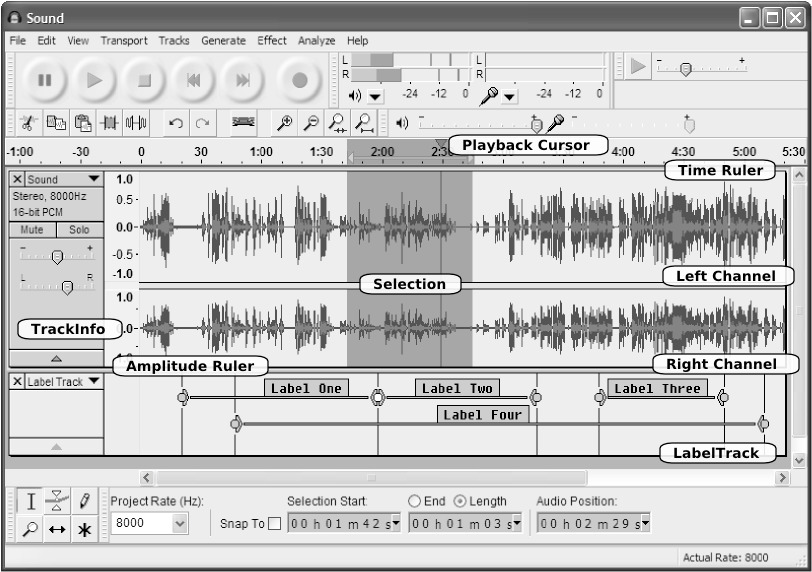Close the Sound track with X

[x=18, y=180]
